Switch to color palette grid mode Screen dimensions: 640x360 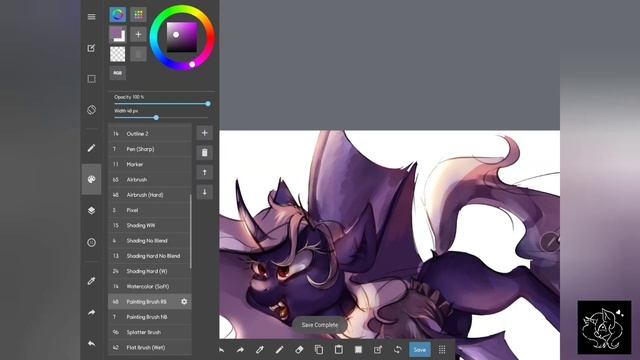[138, 15]
